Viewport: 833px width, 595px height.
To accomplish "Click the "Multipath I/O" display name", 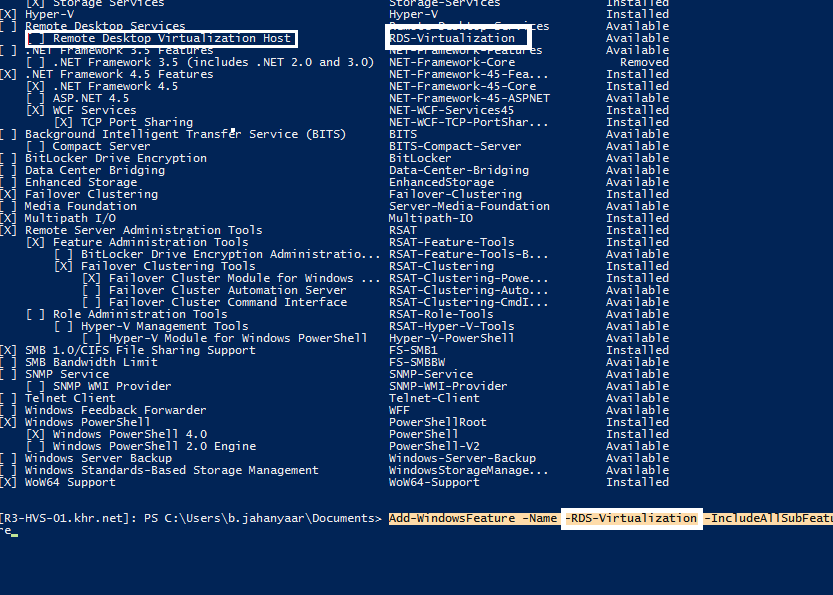I will coord(70,218).
